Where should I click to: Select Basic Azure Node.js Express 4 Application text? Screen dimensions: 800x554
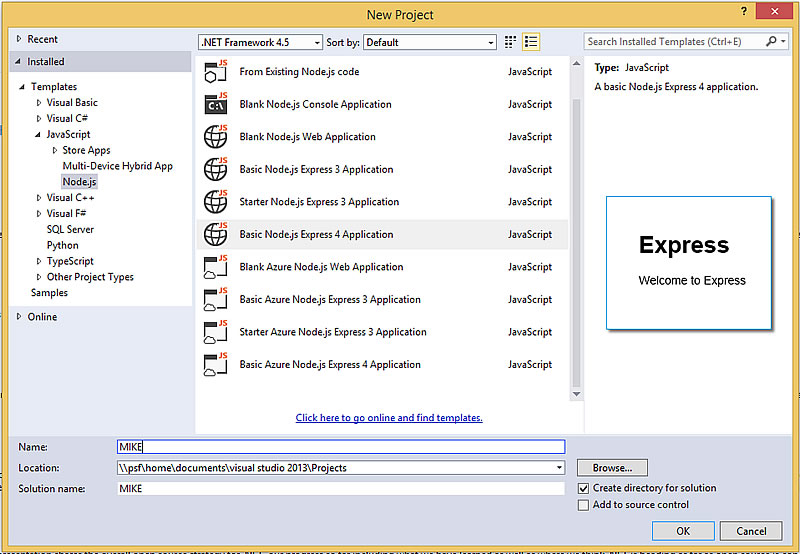click(330, 365)
